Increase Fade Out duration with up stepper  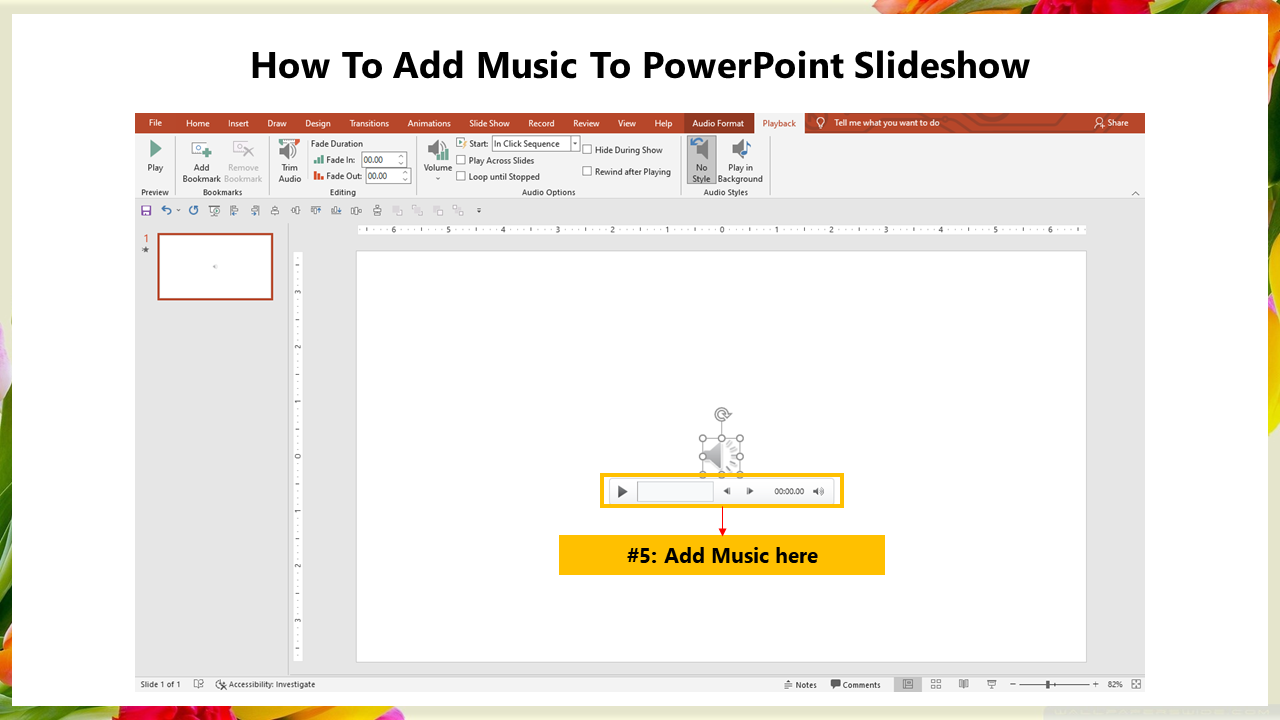click(x=405, y=172)
